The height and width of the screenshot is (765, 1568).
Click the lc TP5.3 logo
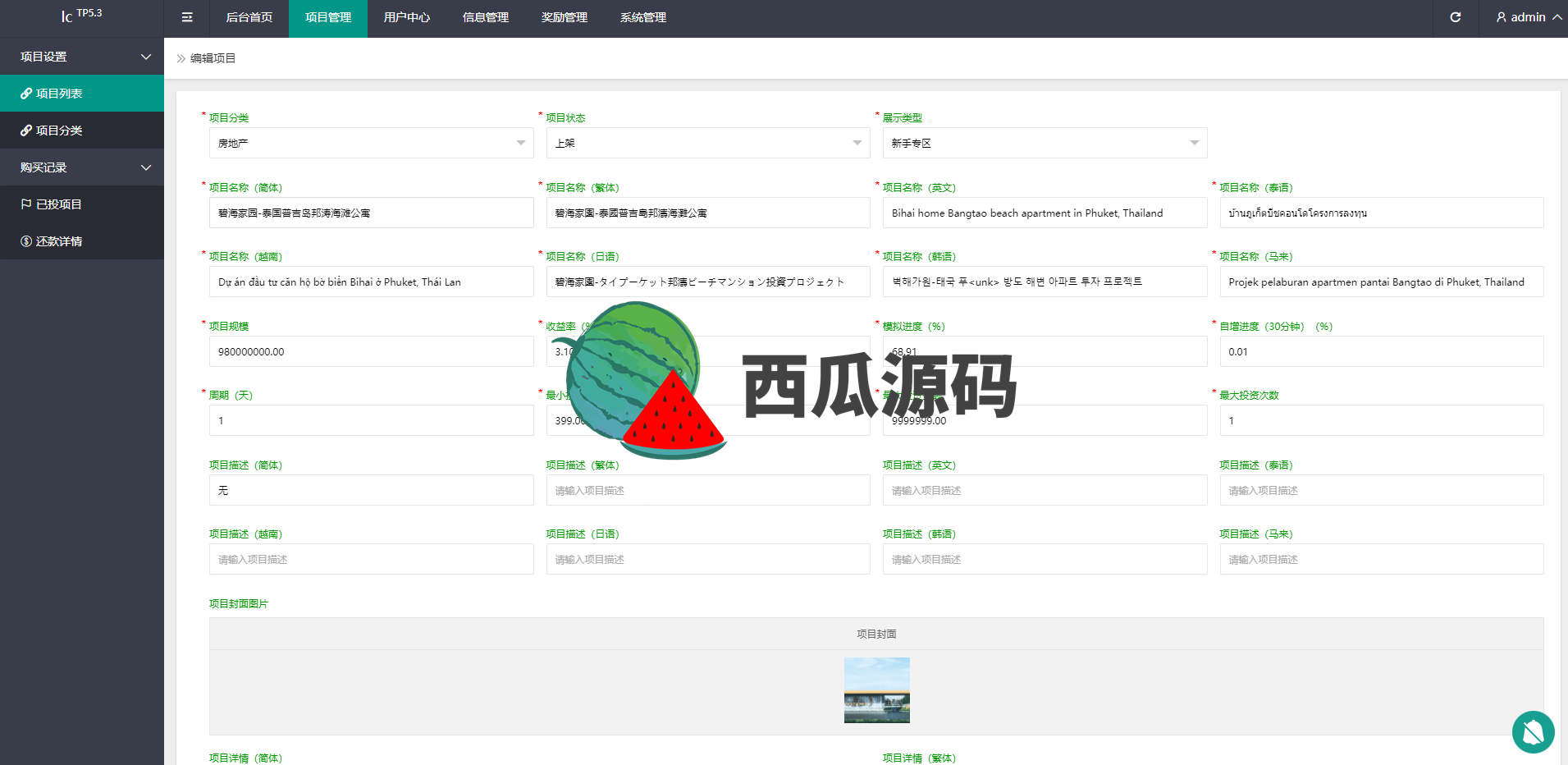point(81,16)
